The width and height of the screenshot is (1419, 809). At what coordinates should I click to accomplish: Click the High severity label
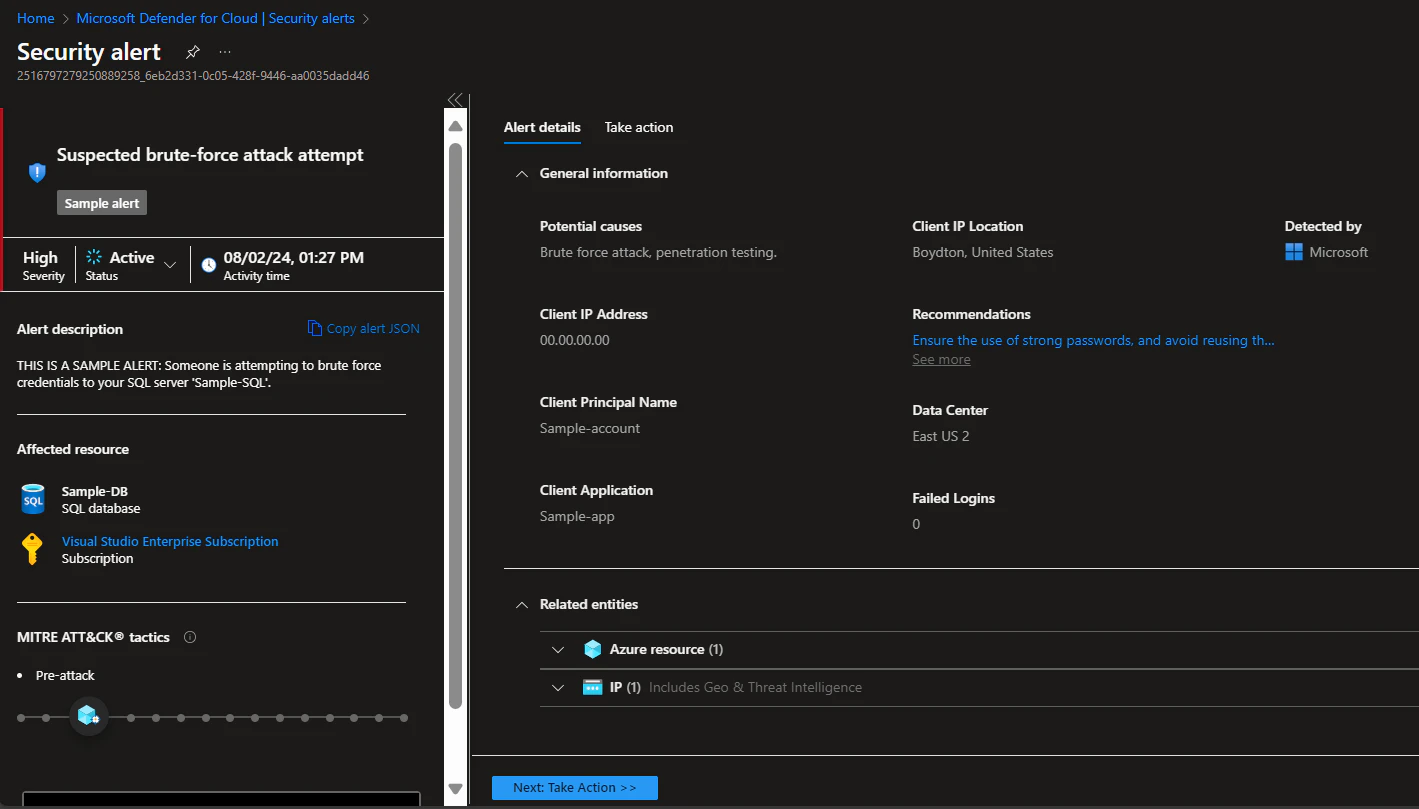coord(41,257)
